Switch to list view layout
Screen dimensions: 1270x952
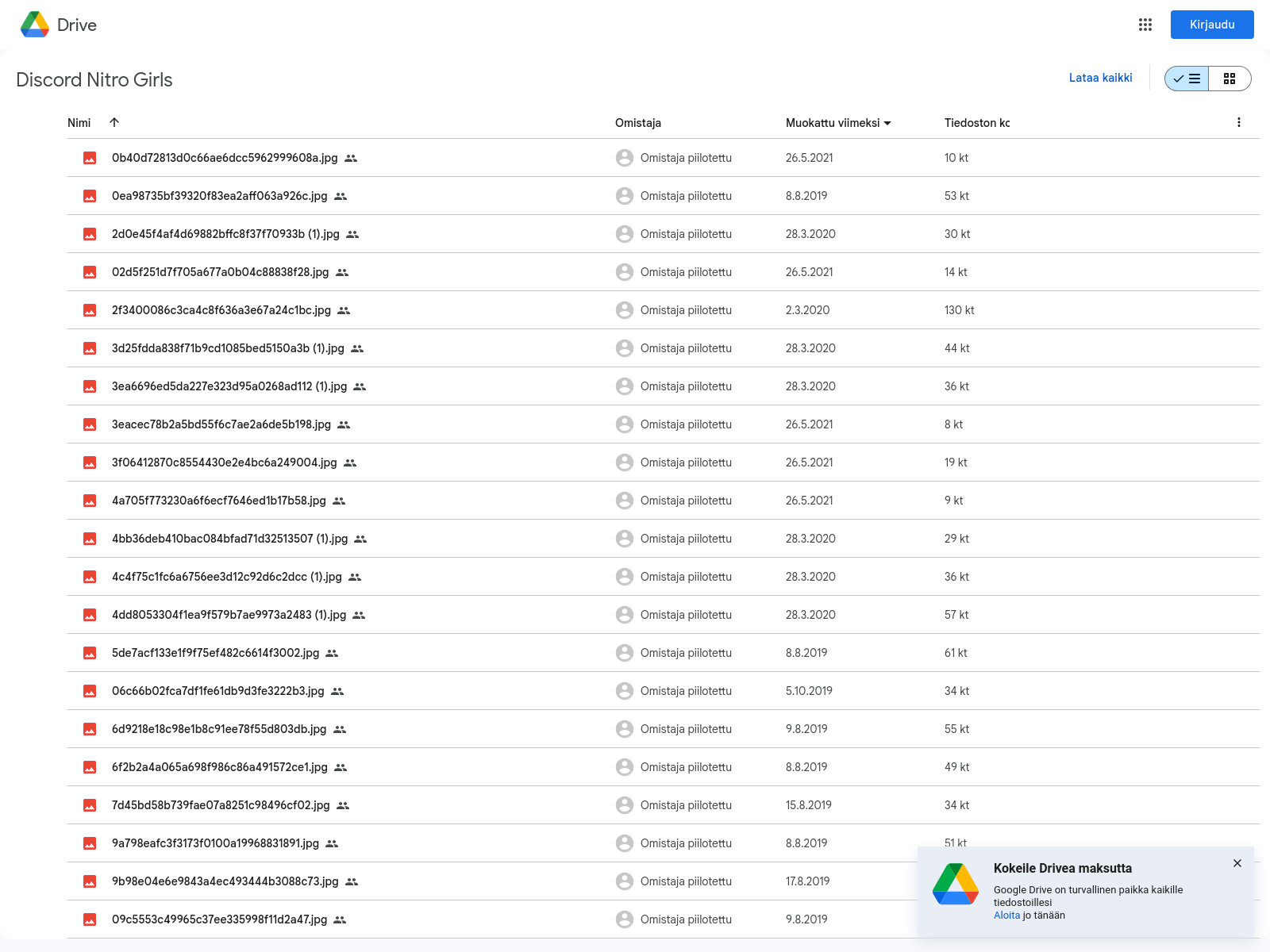[x=1187, y=79]
